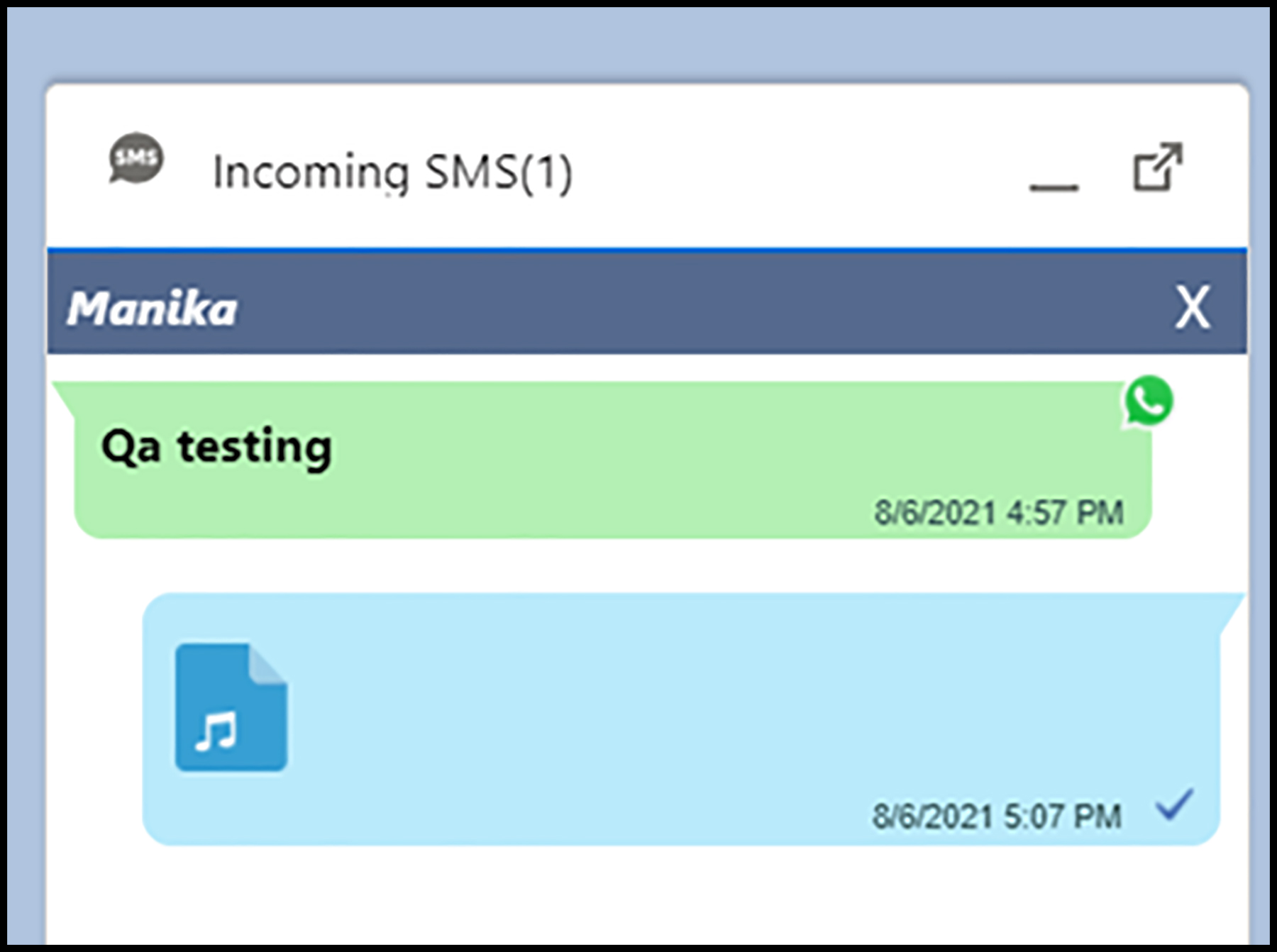Click the sent checkmark on blue message
The width and height of the screenshot is (1277, 952).
(1175, 805)
